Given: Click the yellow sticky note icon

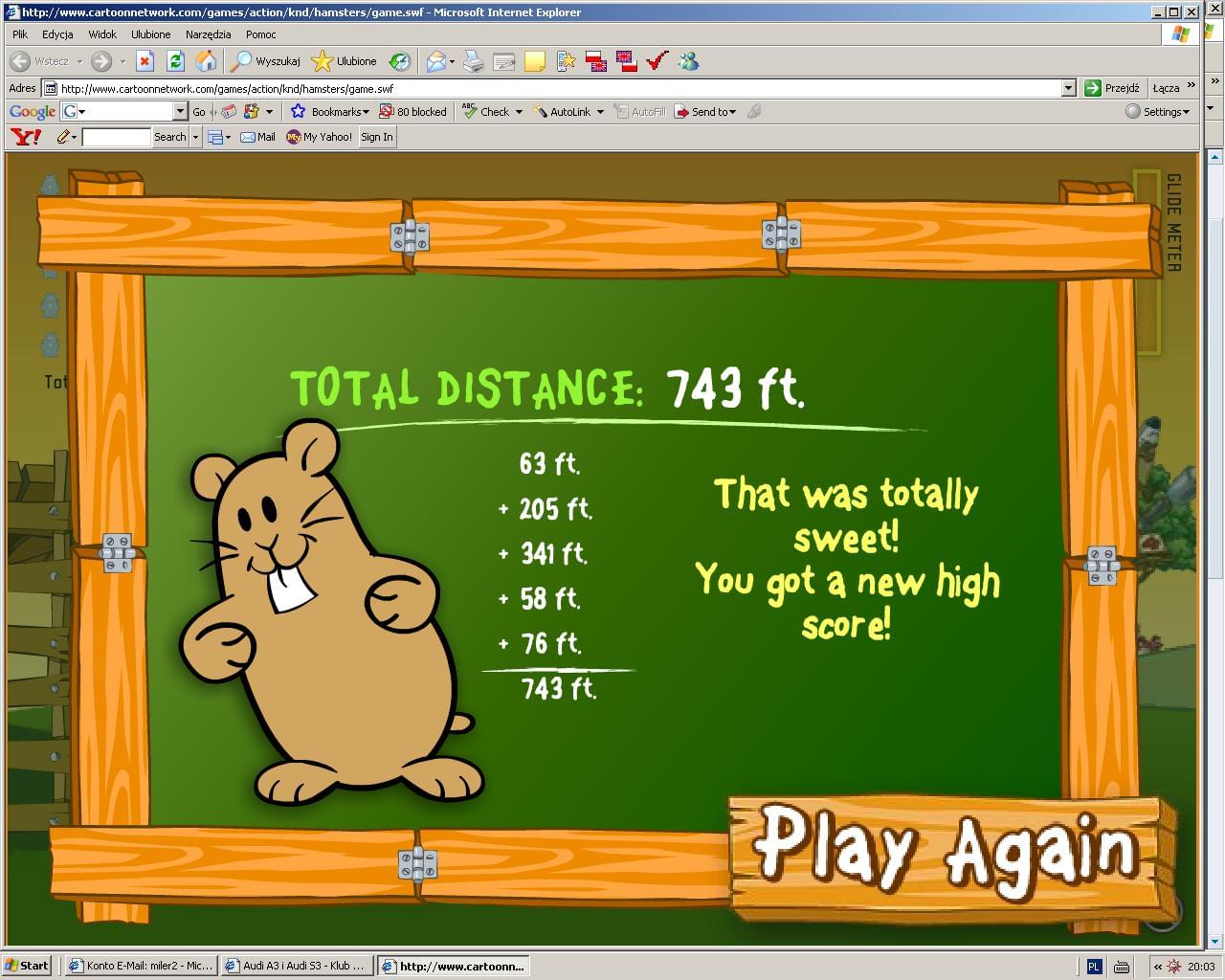Looking at the screenshot, I should pos(535,61).
